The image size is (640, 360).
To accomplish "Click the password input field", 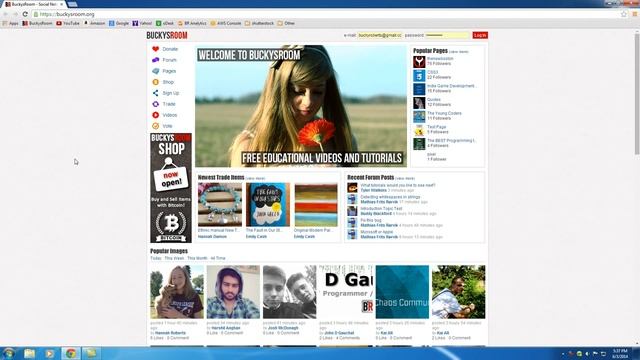I will [447, 36].
